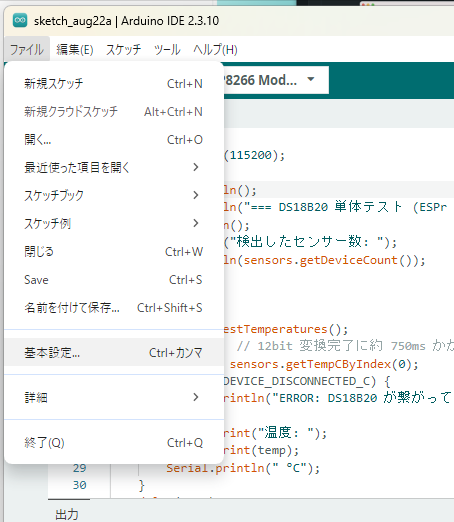Image resolution: width=454 pixels, height=522 pixels.
Task: Expand the スケッチ例 submenu
Action: [114, 223]
